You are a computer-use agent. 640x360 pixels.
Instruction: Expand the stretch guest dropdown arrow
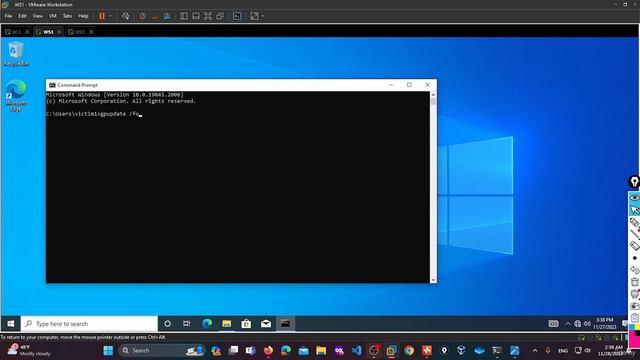[x=262, y=16]
